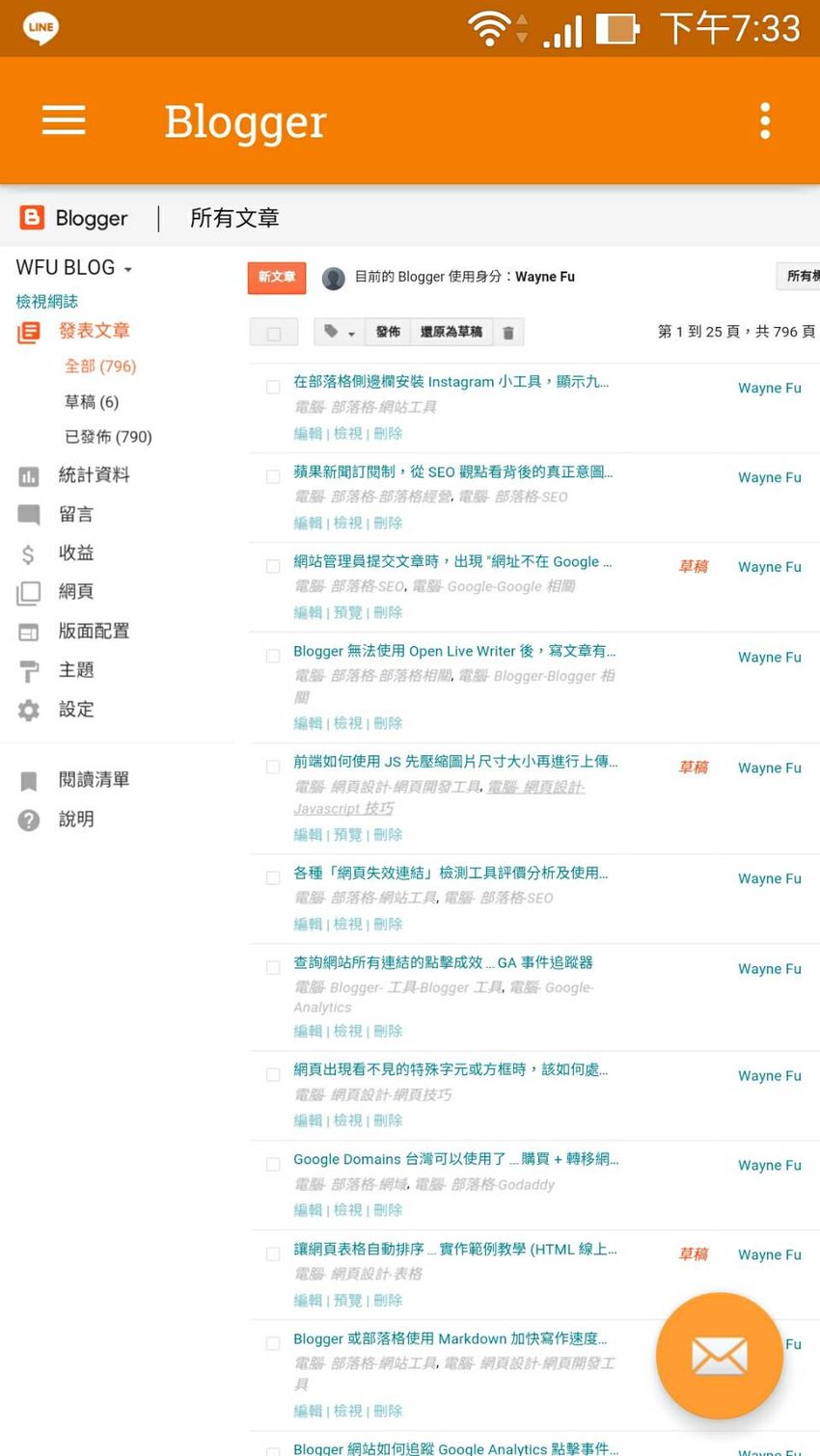Check the 查詢網站所有連結 post checkbox
This screenshot has width=820, height=1456.
[273, 968]
